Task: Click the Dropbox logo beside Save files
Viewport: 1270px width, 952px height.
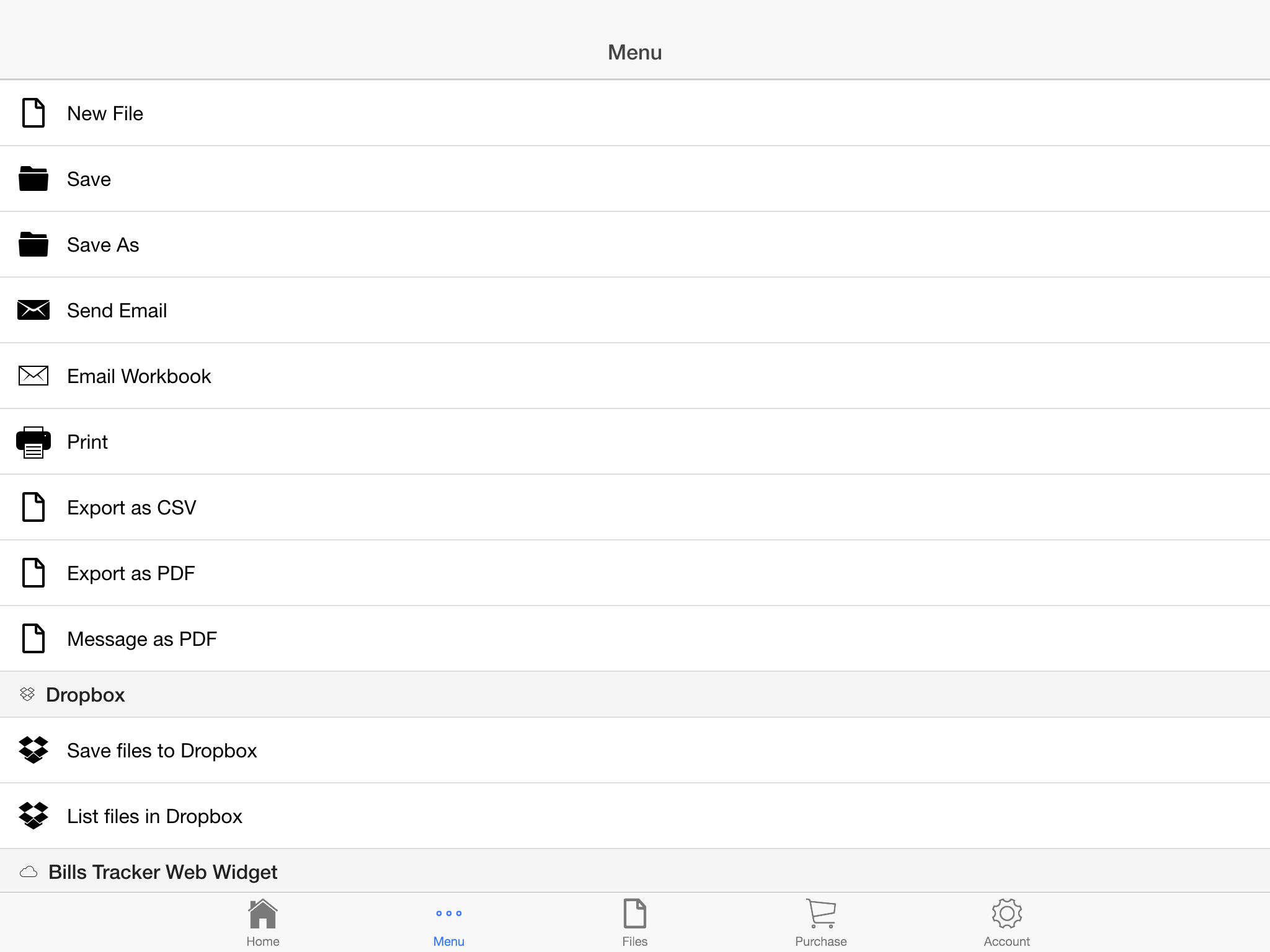Action: 33,750
